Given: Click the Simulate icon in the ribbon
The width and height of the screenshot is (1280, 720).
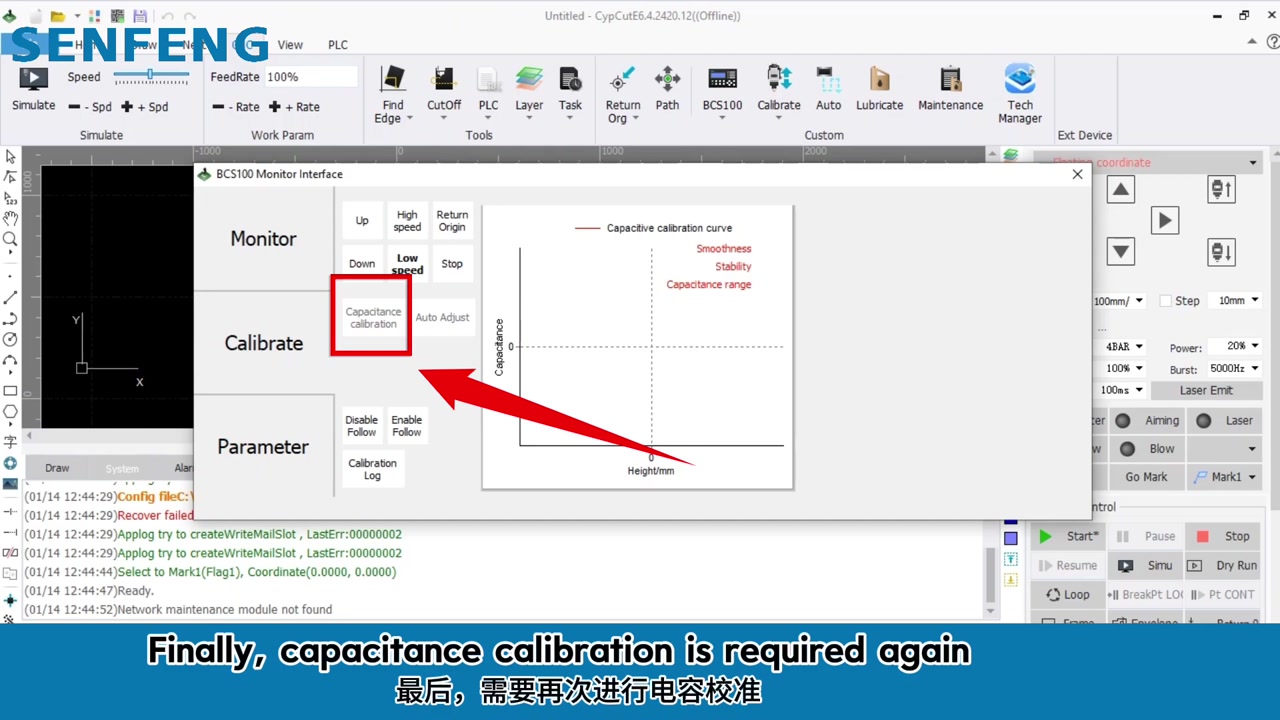Looking at the screenshot, I should [33, 88].
